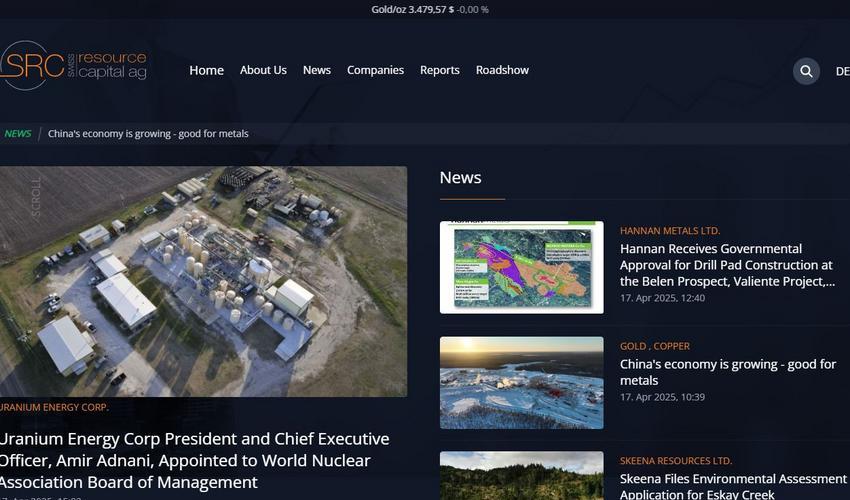Image resolution: width=850 pixels, height=500 pixels.
Task: Open the Reports menu item
Action: (x=440, y=70)
